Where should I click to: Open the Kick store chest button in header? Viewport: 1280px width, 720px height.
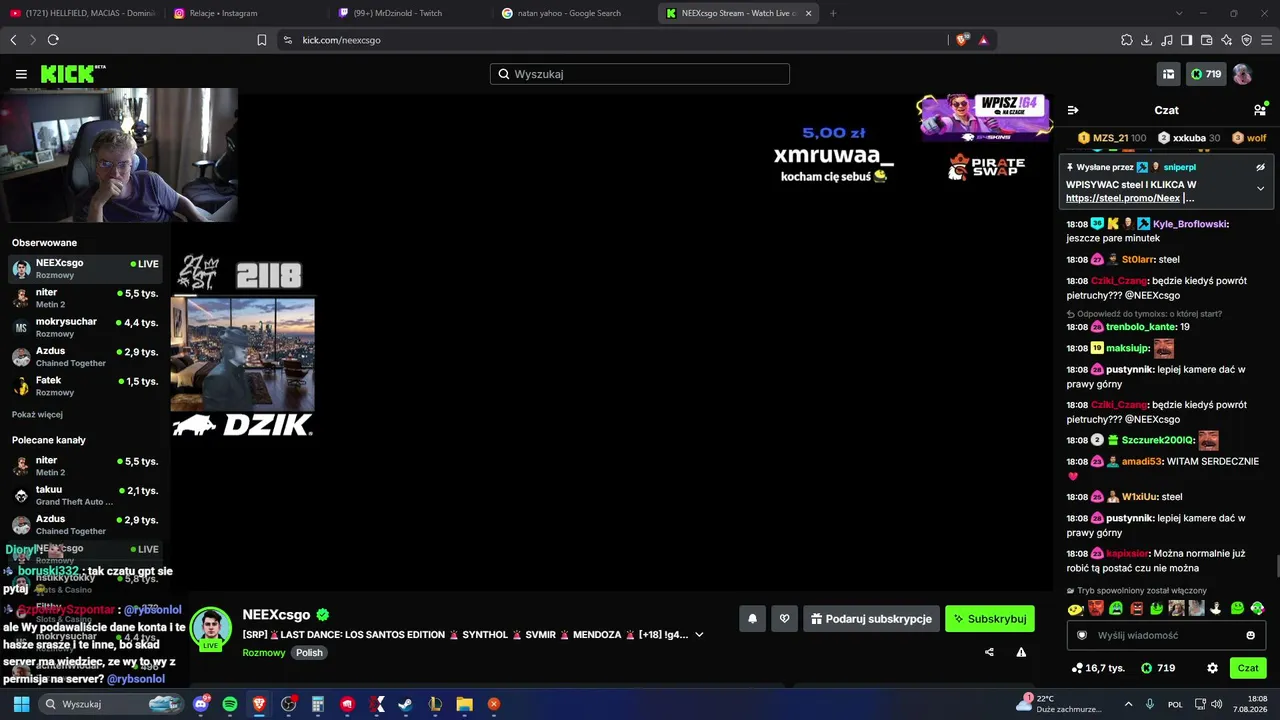click(1168, 74)
